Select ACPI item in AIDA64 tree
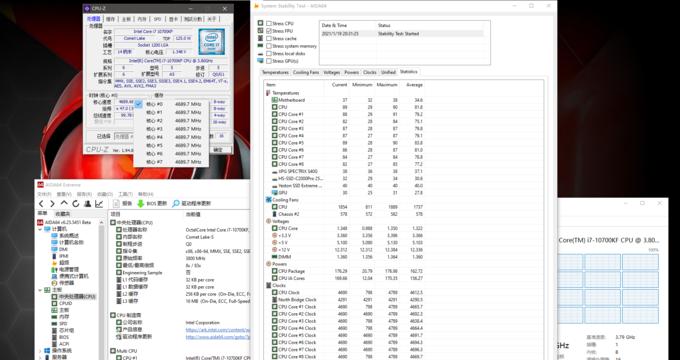This screenshot has width=680, height=360. tap(64, 344)
